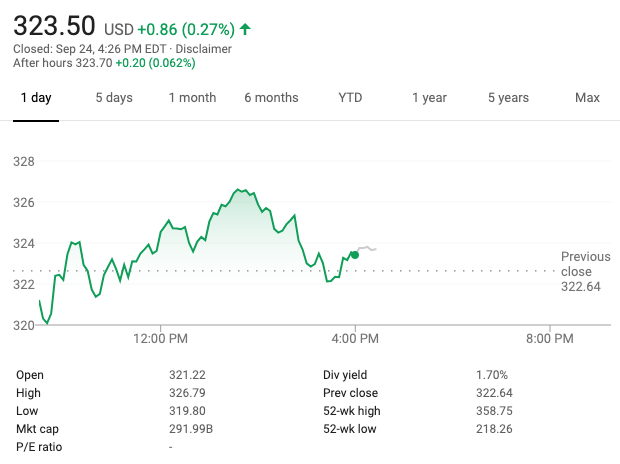
Task: Open the 1 month chart tab
Action: coord(192,98)
